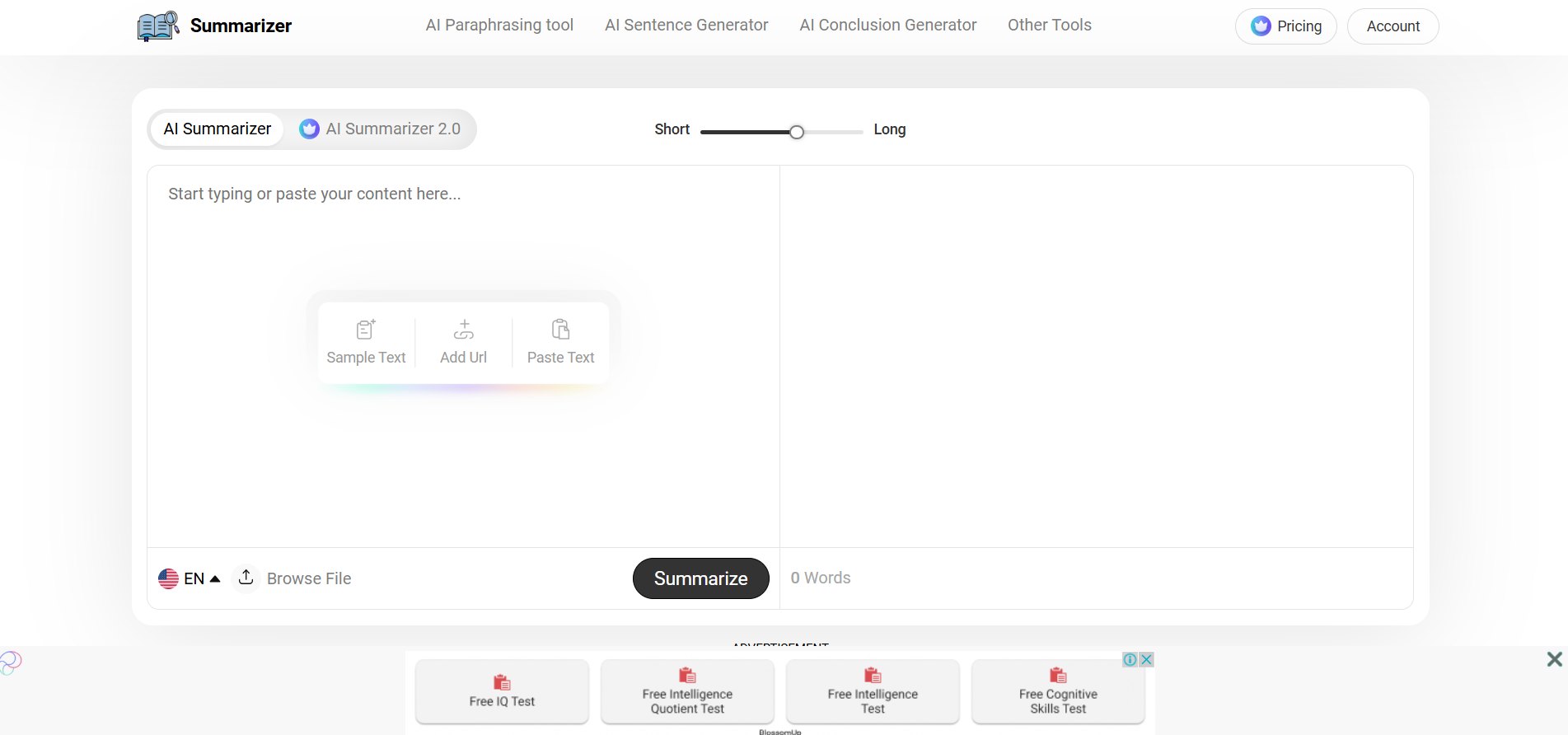Set summary length to Short label
The width and height of the screenshot is (1568, 735).
tap(672, 129)
